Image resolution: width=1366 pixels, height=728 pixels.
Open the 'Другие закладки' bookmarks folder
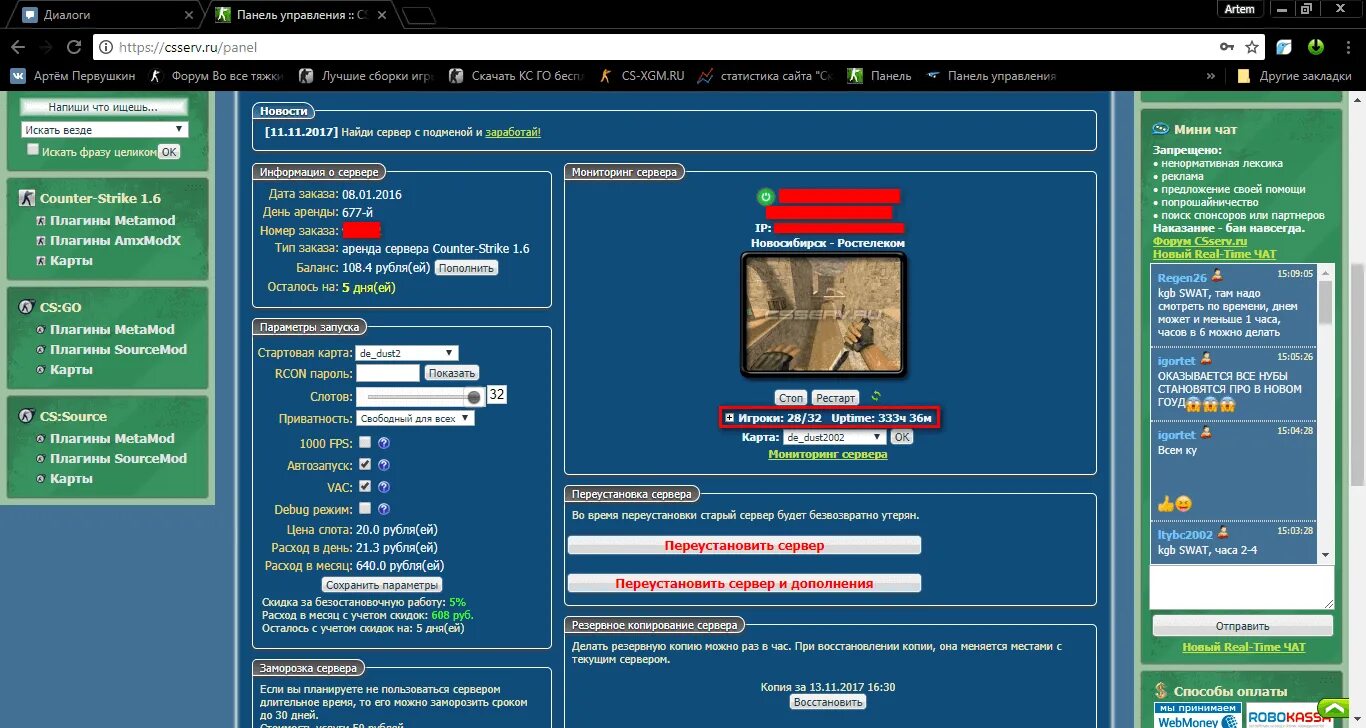point(1294,76)
